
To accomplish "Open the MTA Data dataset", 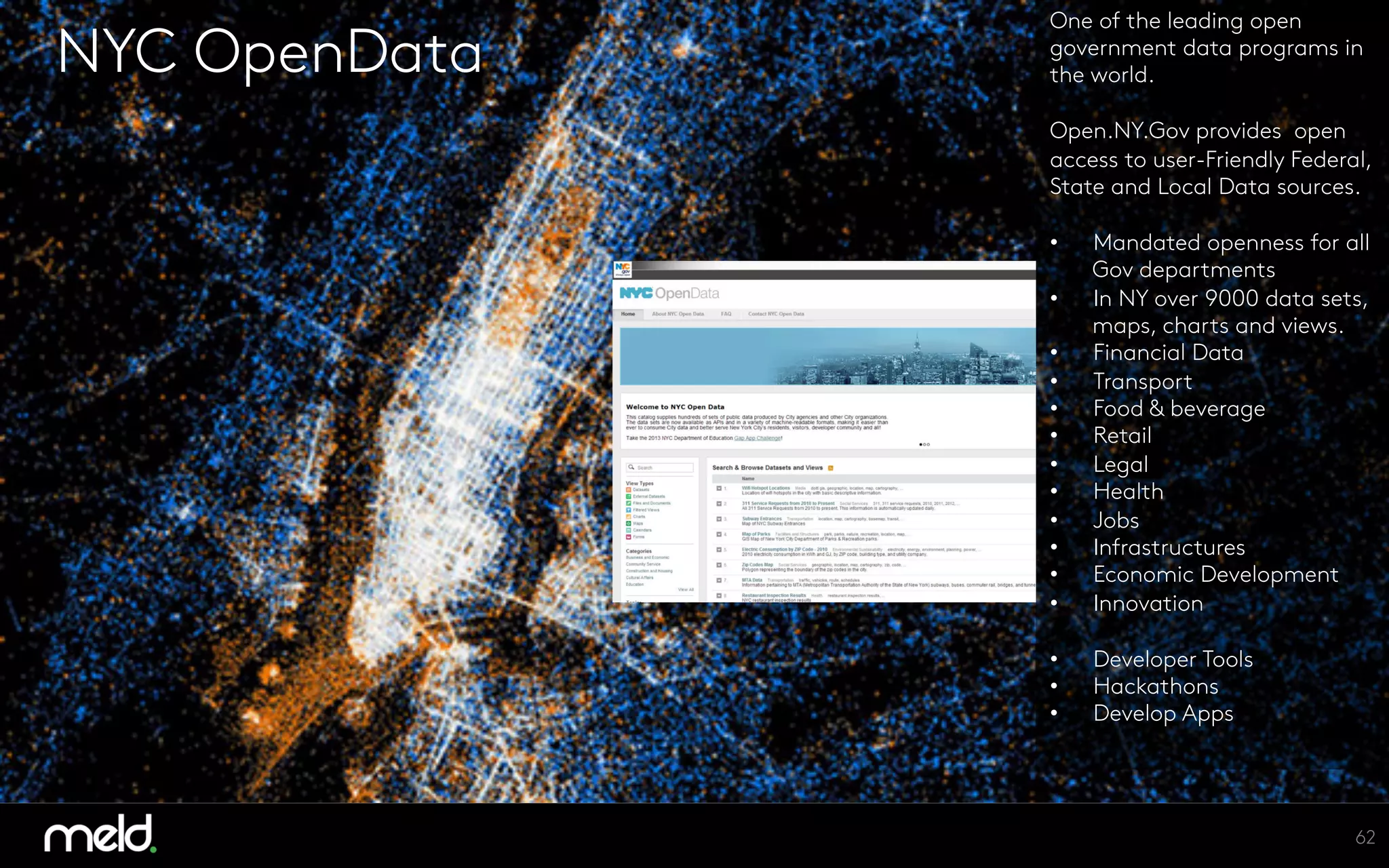I will point(752,580).
